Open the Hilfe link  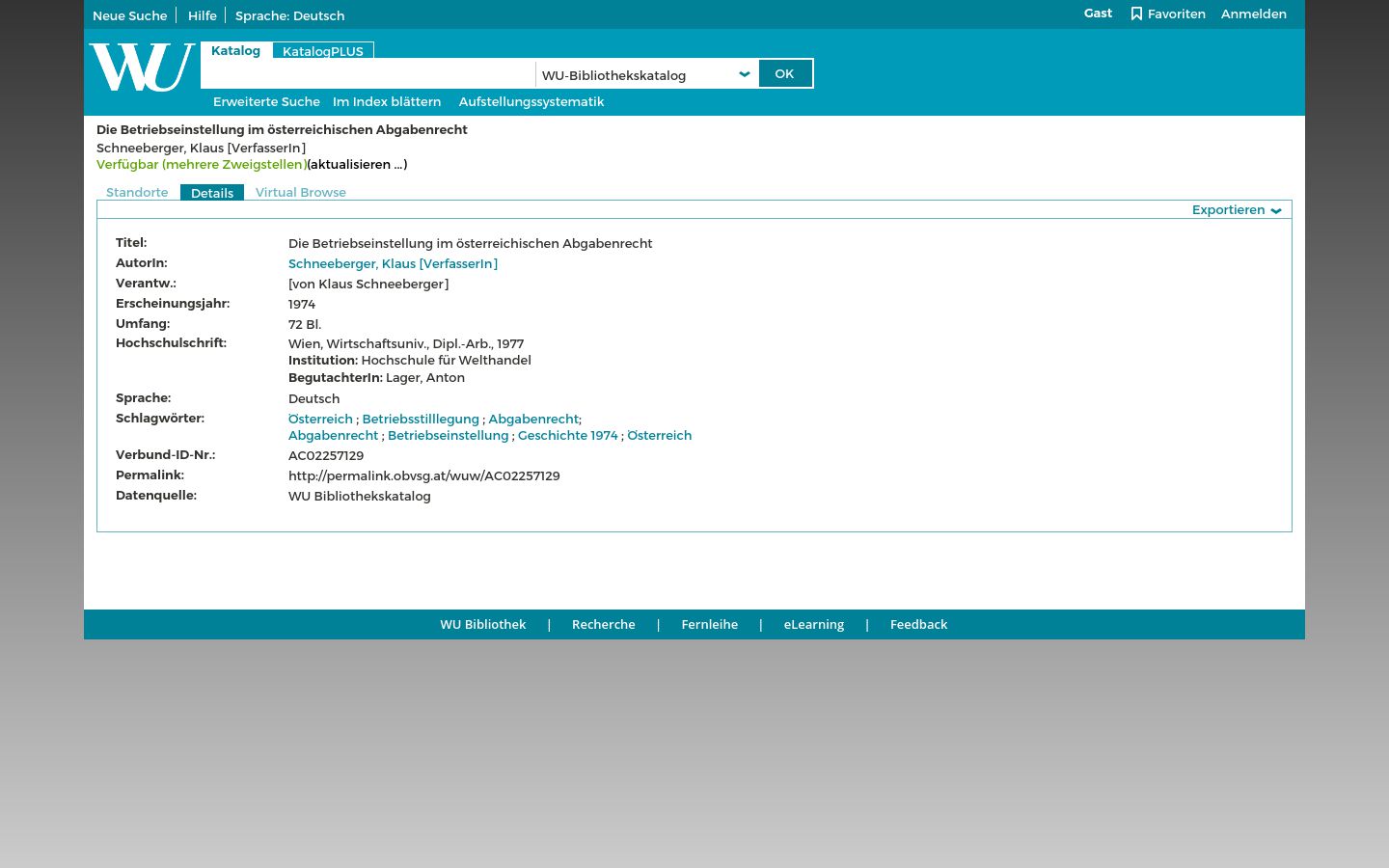203,15
